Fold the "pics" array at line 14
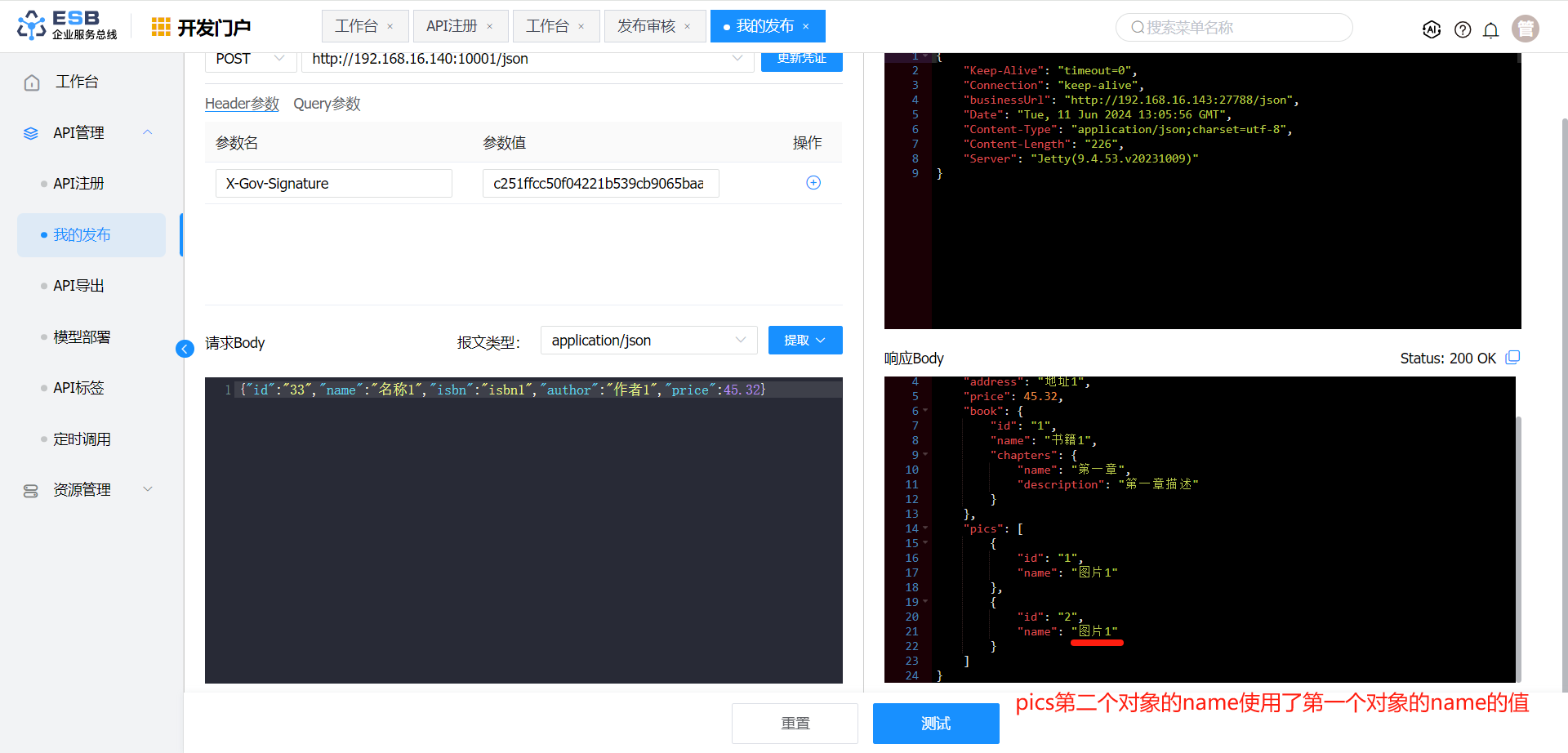 pos(925,528)
